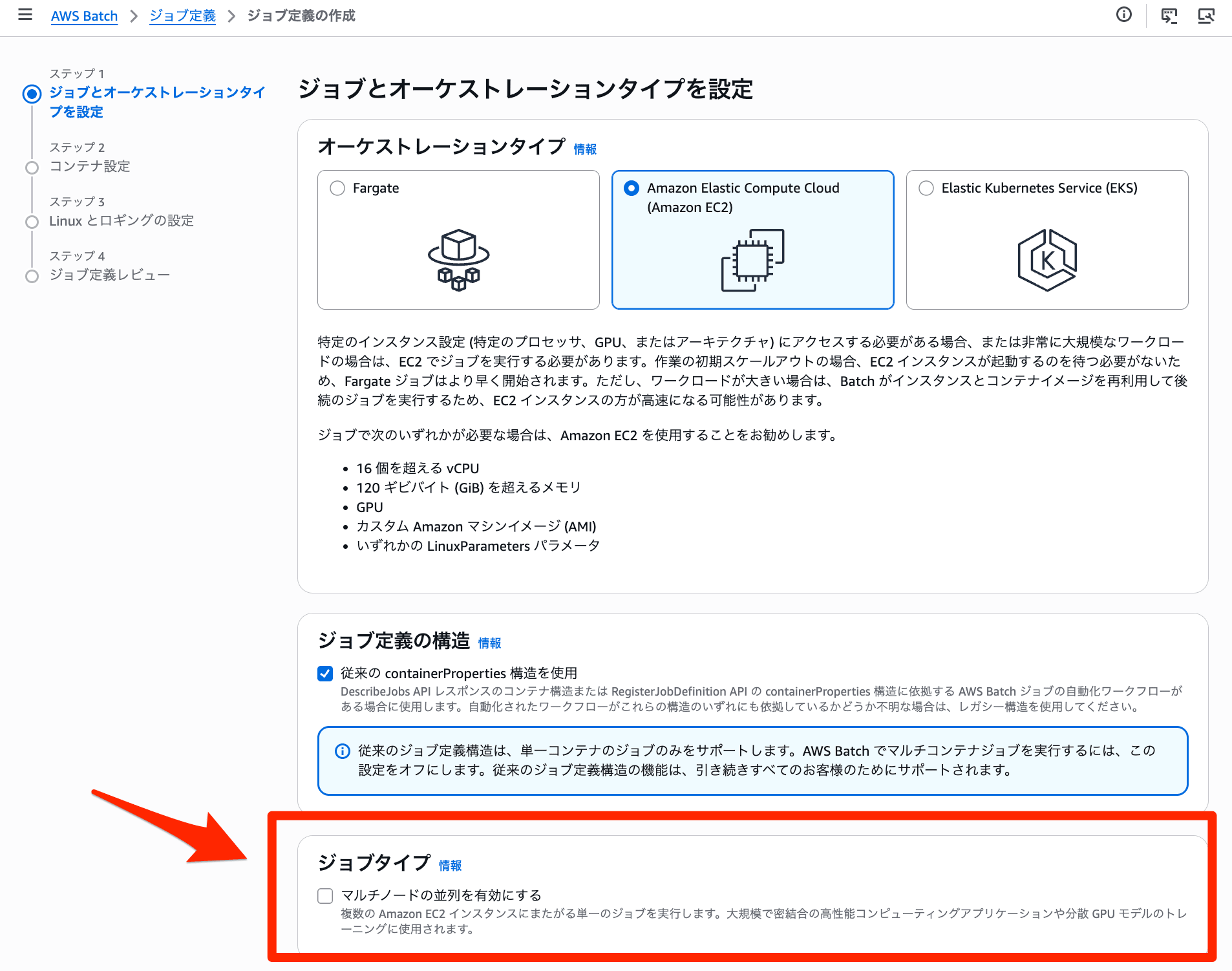Click the ステップ 4 step circle indicator
Viewport: 1232px width, 971px height.
pos(32,276)
